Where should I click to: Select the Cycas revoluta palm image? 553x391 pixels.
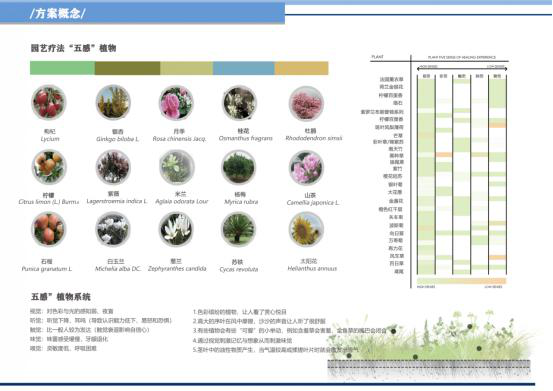pos(239,229)
